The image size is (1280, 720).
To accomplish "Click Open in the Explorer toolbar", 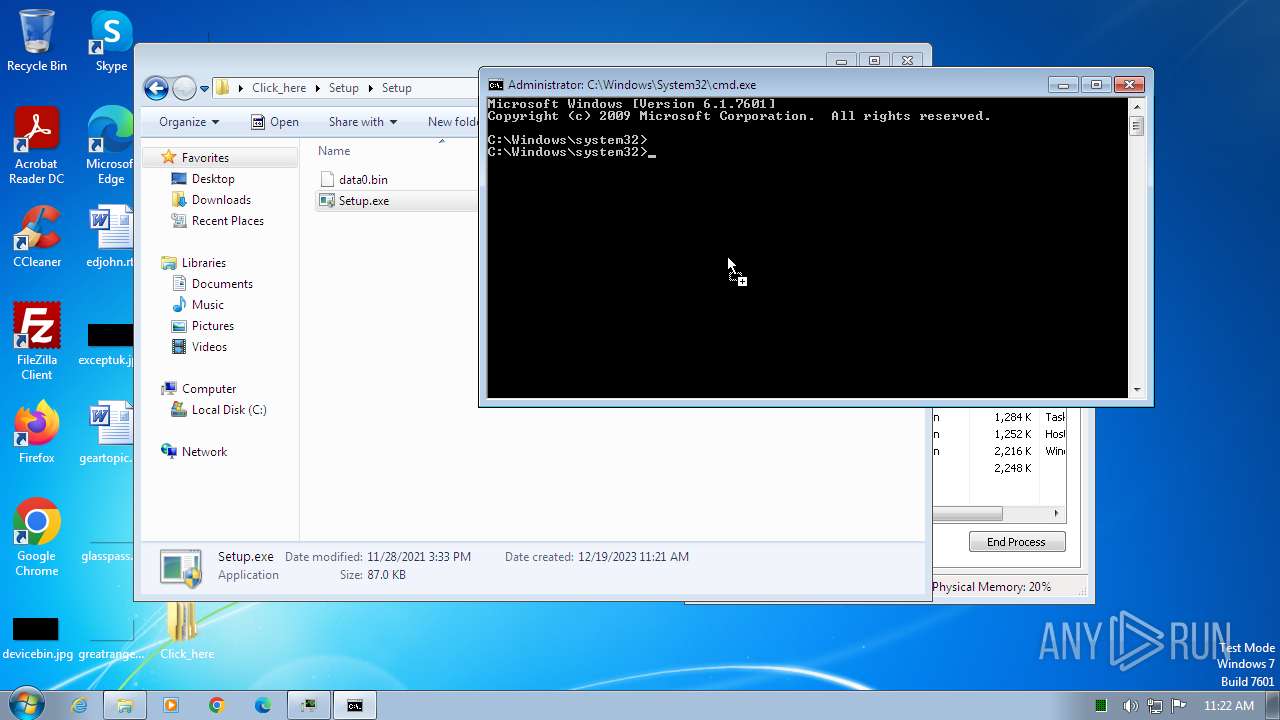I will click(x=275, y=122).
